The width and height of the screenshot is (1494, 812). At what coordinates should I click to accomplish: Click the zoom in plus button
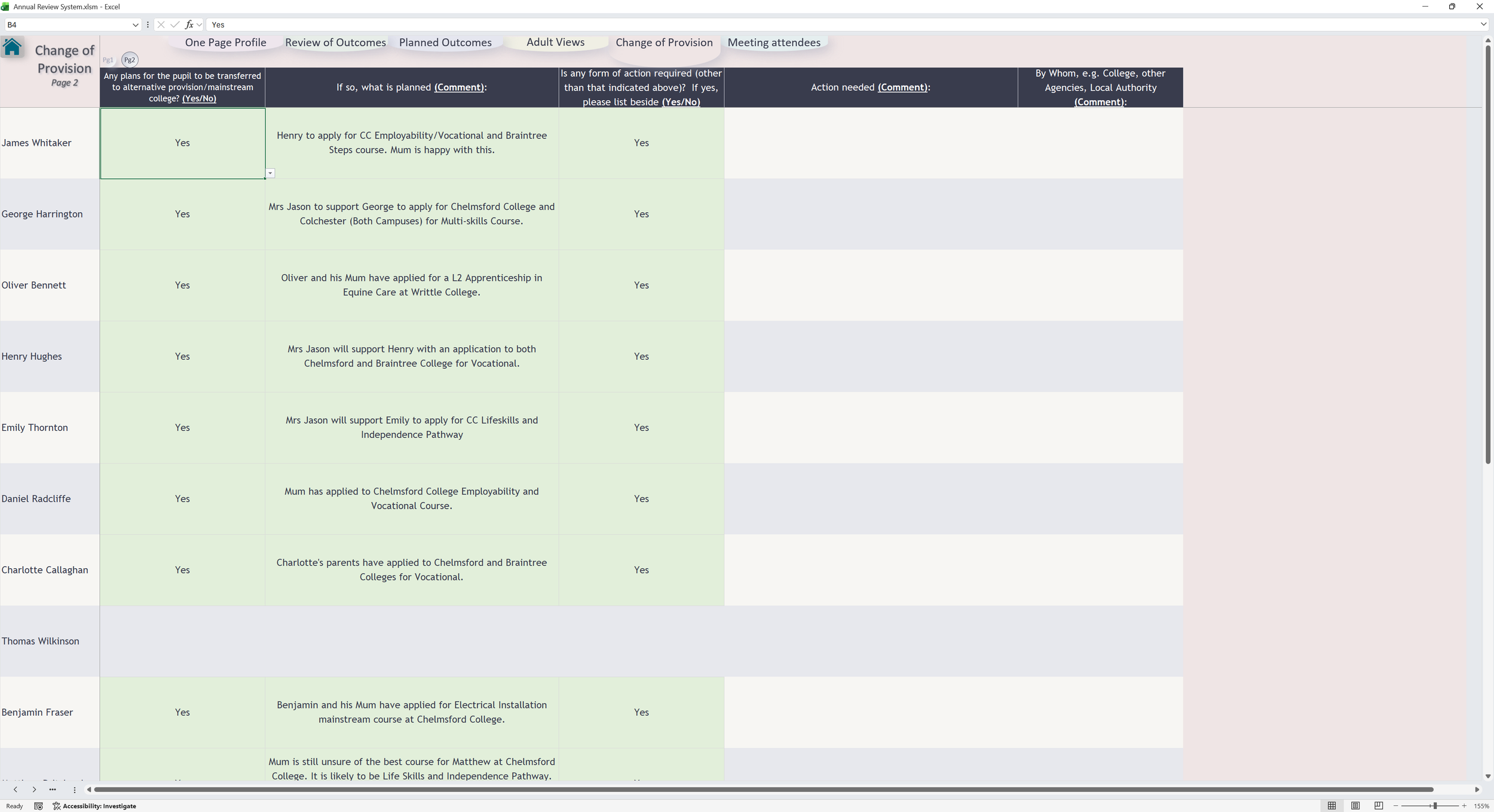pyautogui.click(x=1464, y=806)
